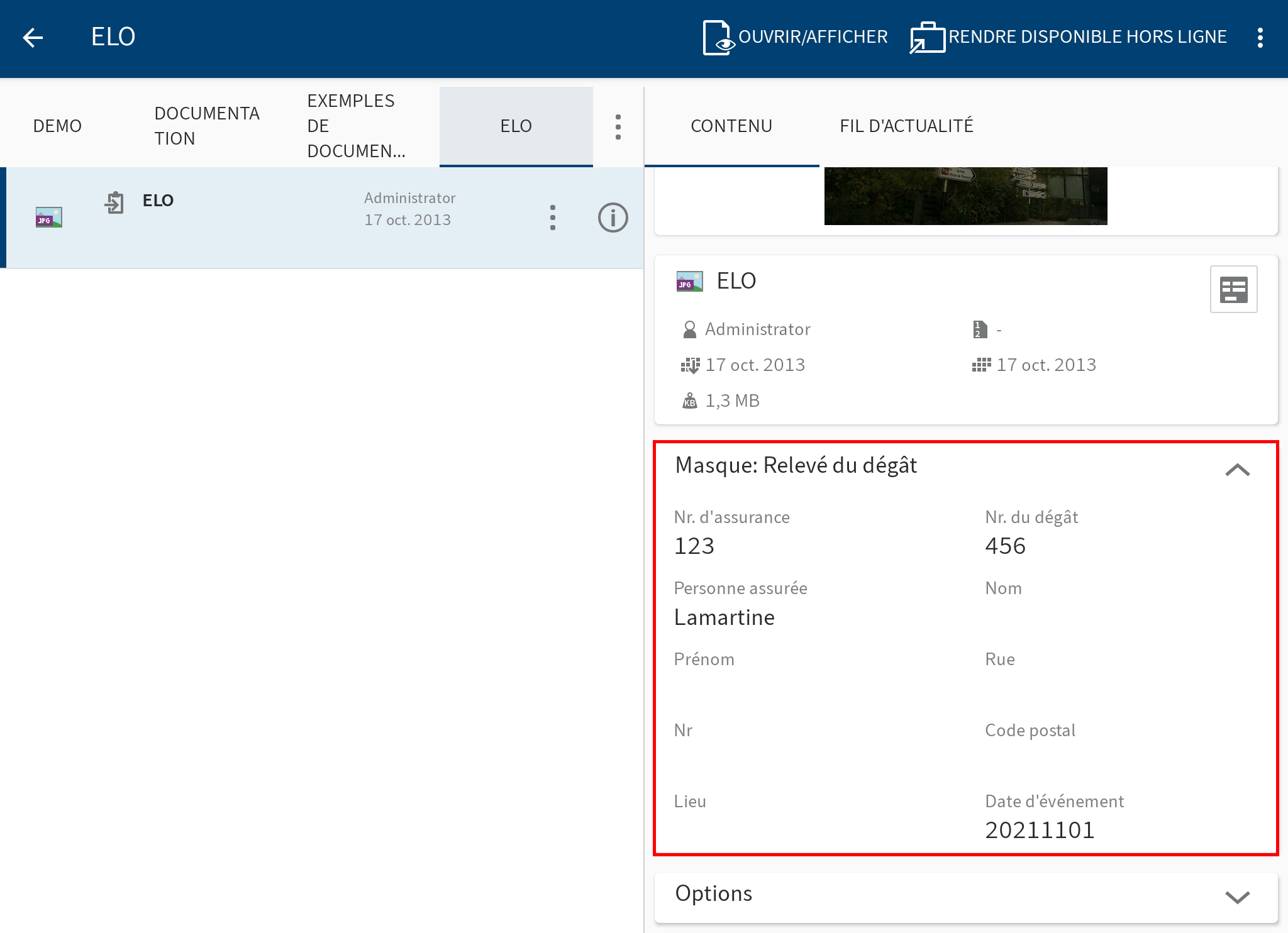Select the Nr. du dégât value 456

[x=1006, y=546]
